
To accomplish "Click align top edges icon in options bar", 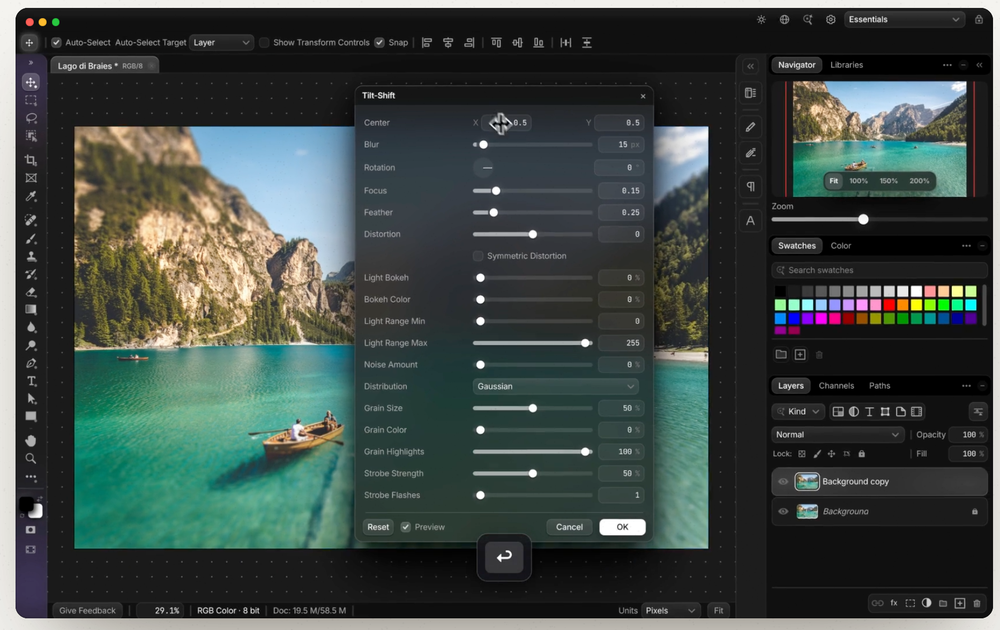I will [496, 43].
